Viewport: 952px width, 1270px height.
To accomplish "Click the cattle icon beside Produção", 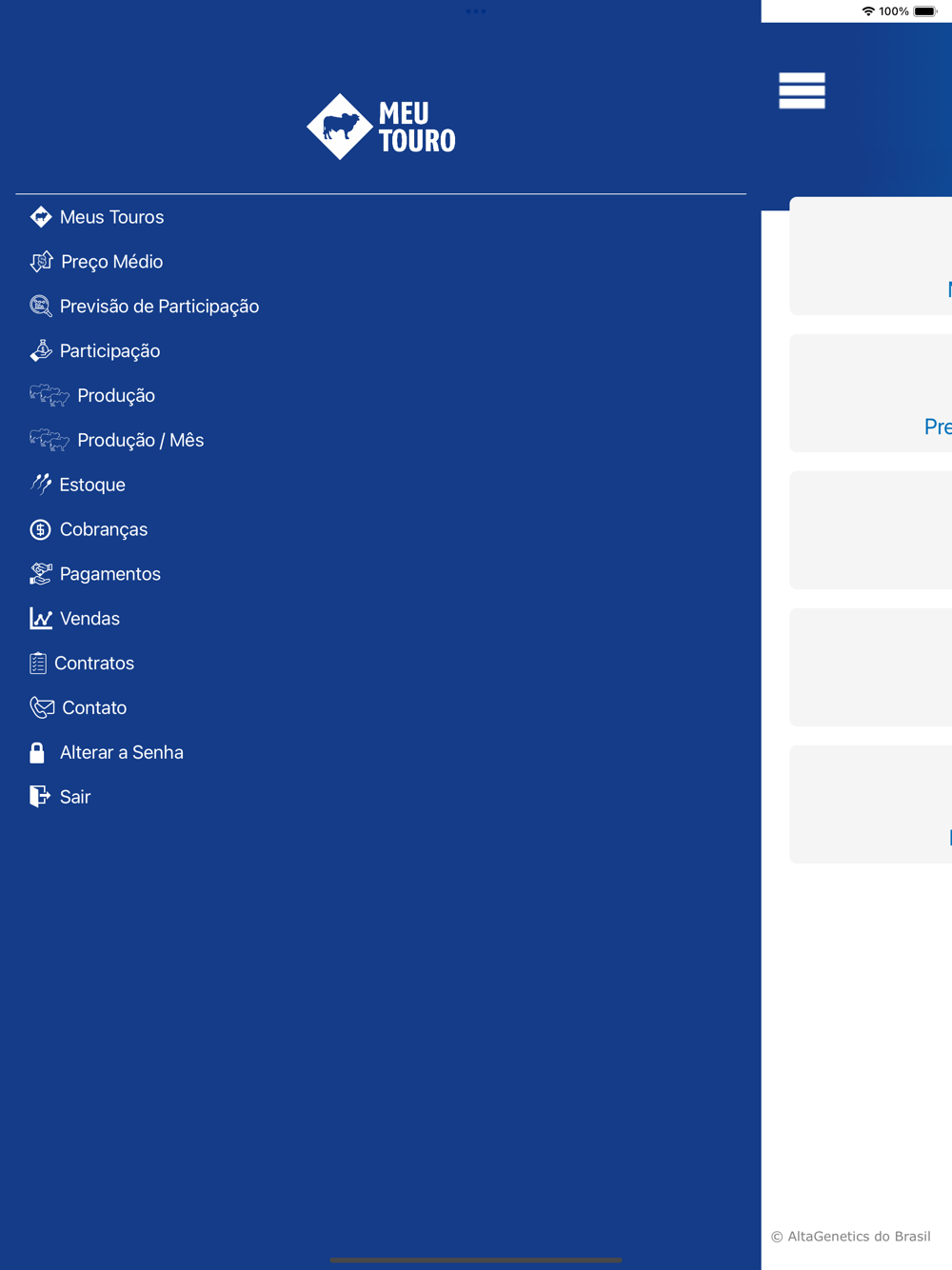I will coord(50,395).
